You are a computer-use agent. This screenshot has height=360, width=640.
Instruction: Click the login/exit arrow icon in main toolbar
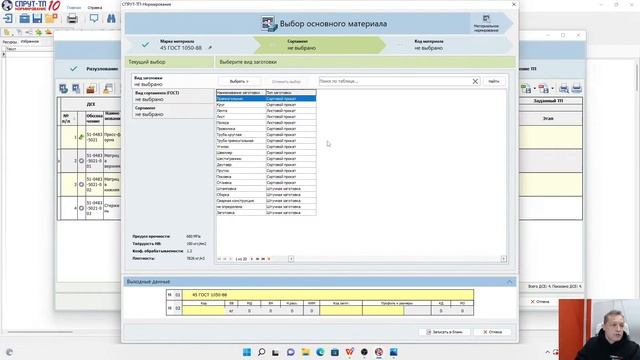point(8,18)
